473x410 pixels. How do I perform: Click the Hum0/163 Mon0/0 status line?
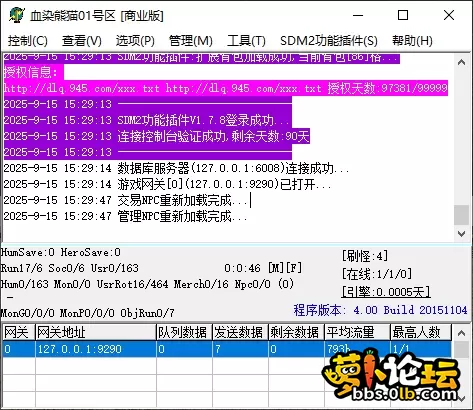pos(147,284)
